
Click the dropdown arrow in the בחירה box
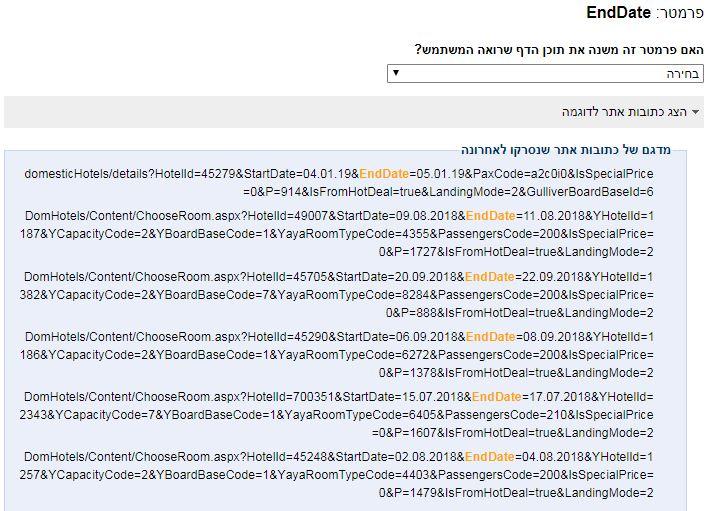click(x=396, y=73)
